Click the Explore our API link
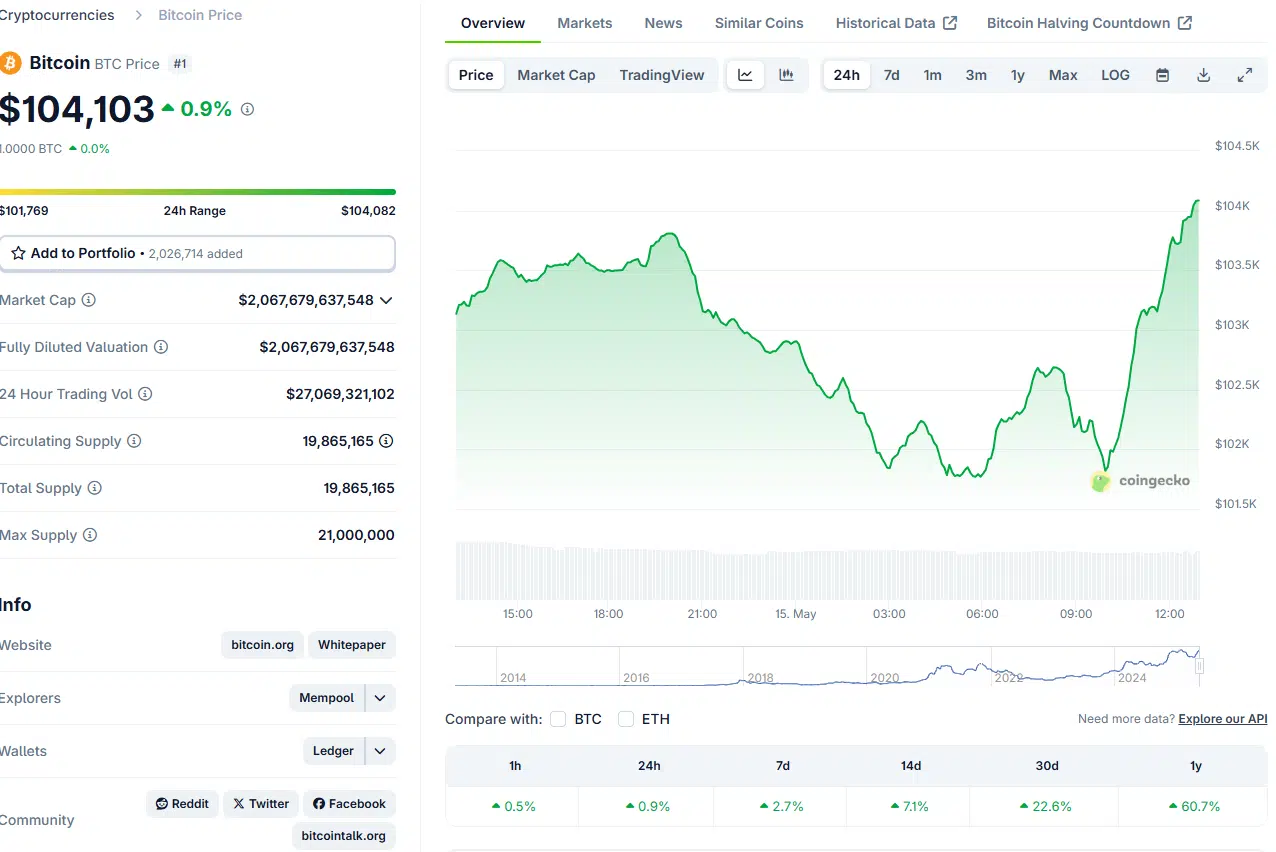1276x852 pixels. pyautogui.click(x=1223, y=719)
